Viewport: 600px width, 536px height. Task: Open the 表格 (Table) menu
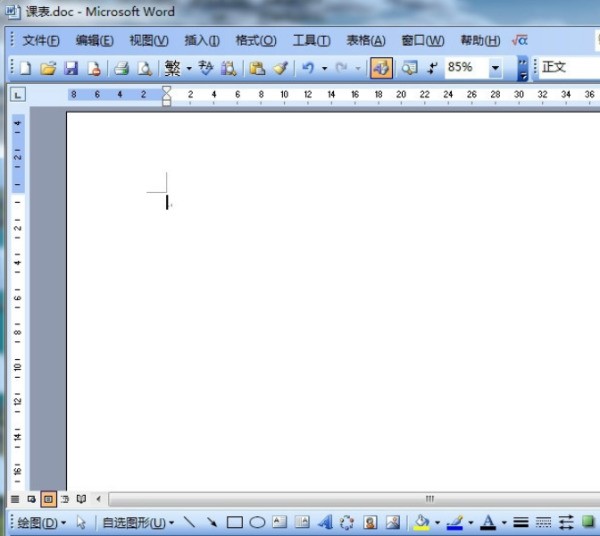pos(365,40)
